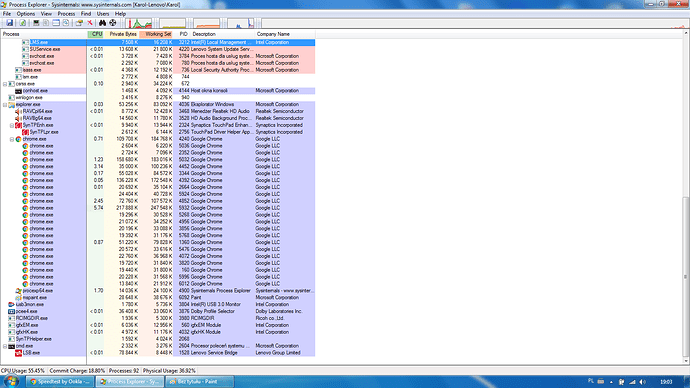Open the Options menu
This screenshot has height=388, width=690.
pyautogui.click(x=26, y=14)
